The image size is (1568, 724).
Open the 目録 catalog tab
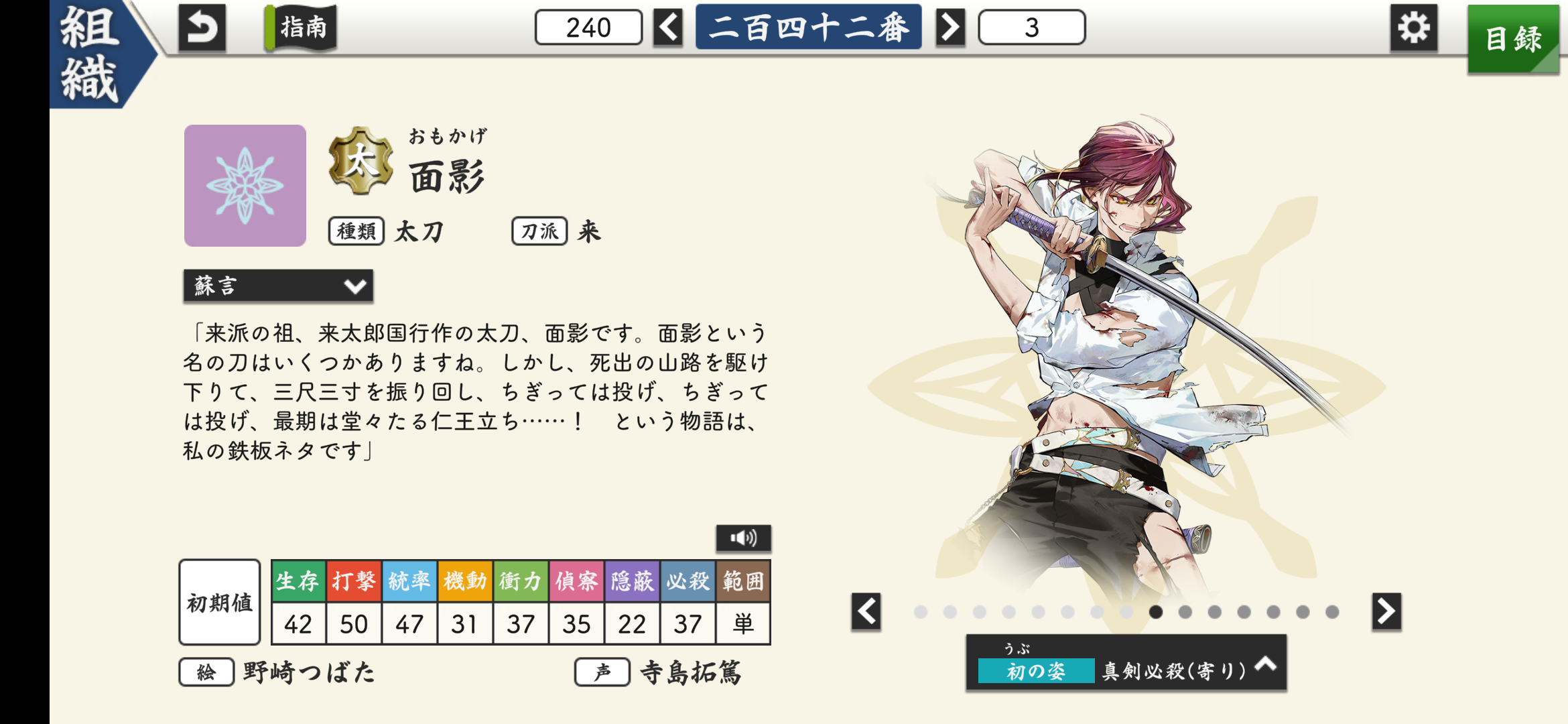point(1513,38)
